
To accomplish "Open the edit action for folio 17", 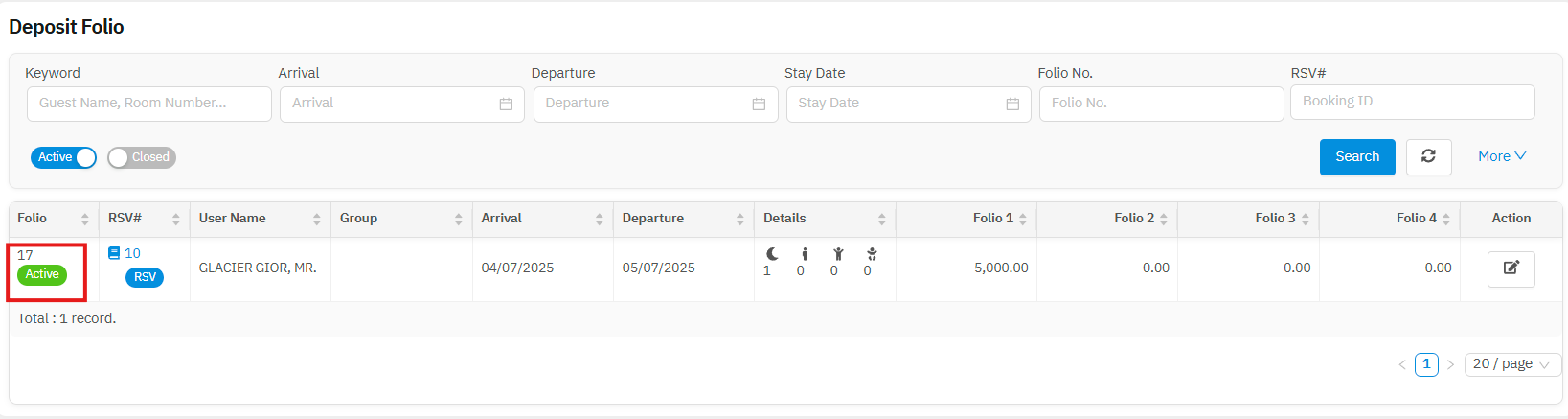I will click(1511, 268).
